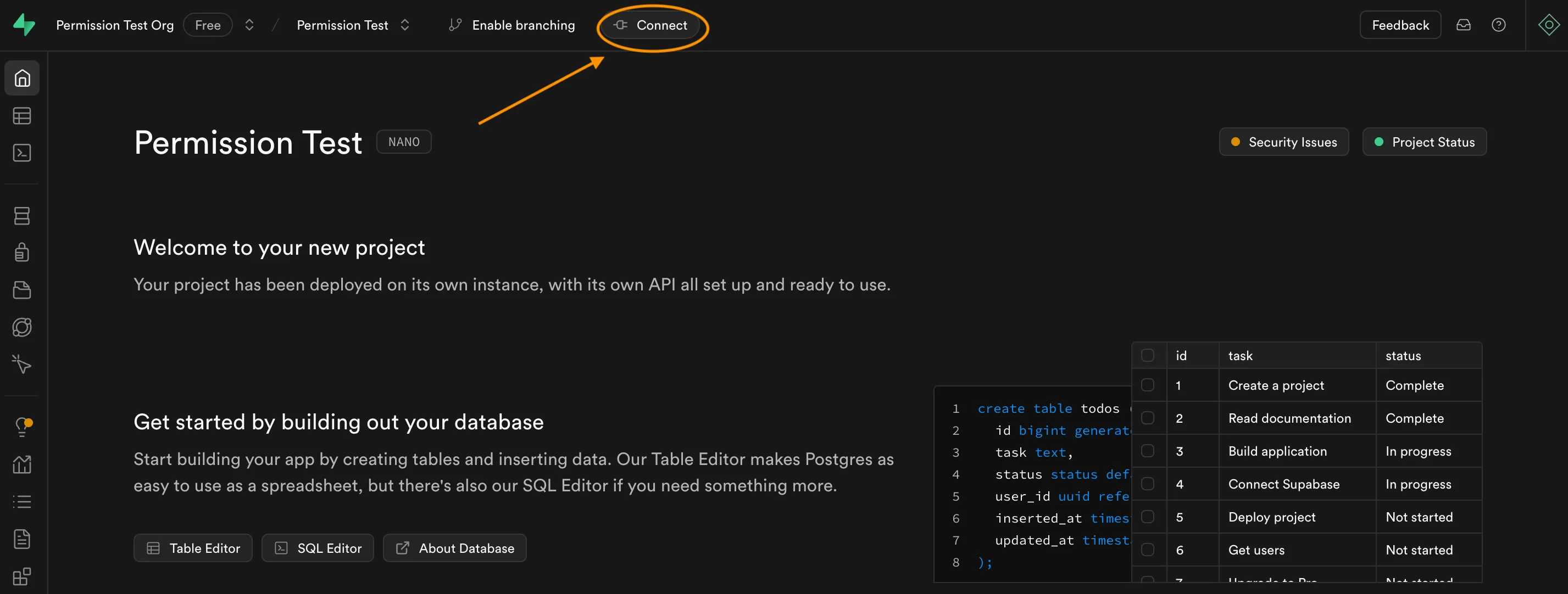Open the Authentication sidebar icon
1568x594 pixels.
22,253
